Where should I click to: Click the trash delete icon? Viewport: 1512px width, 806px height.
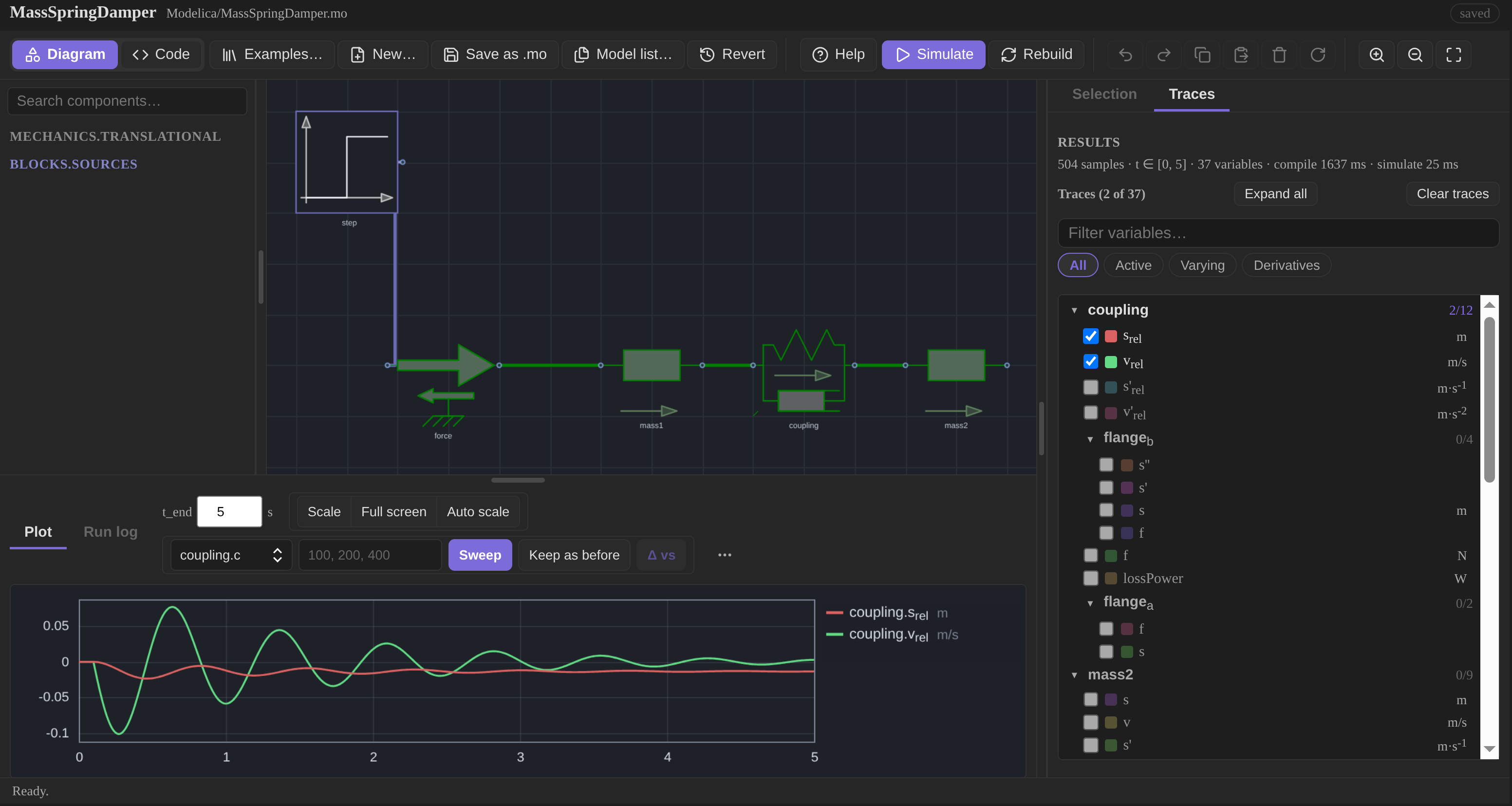[1279, 55]
